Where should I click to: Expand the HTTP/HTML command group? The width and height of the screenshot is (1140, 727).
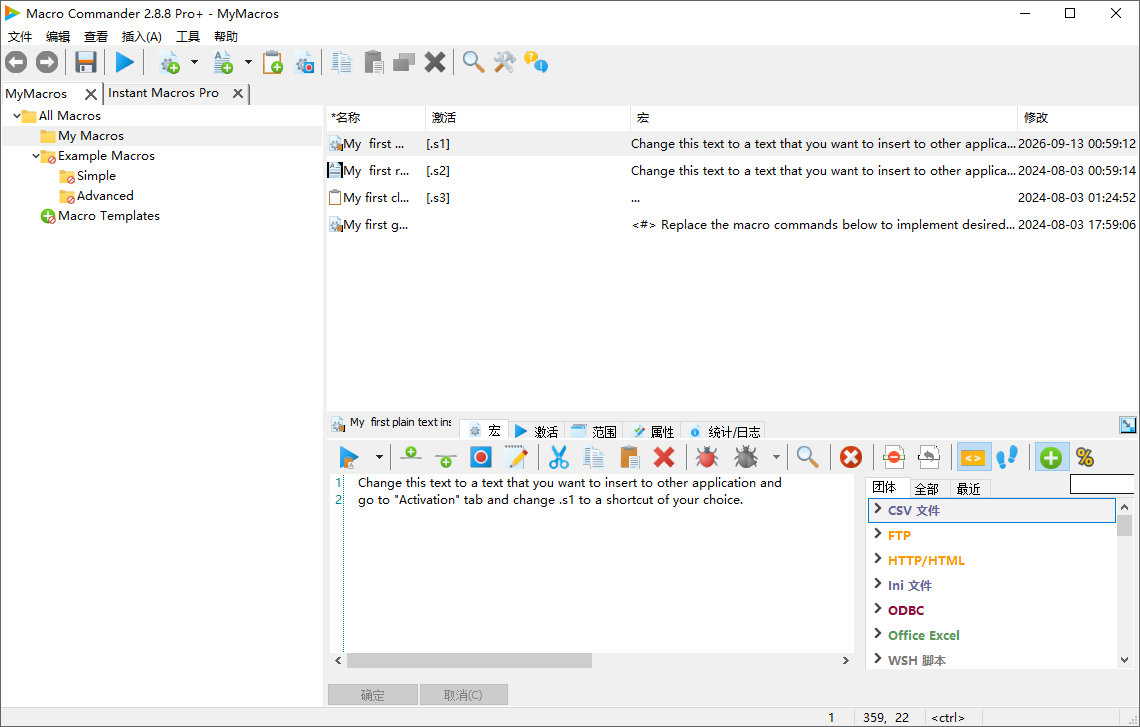point(878,559)
